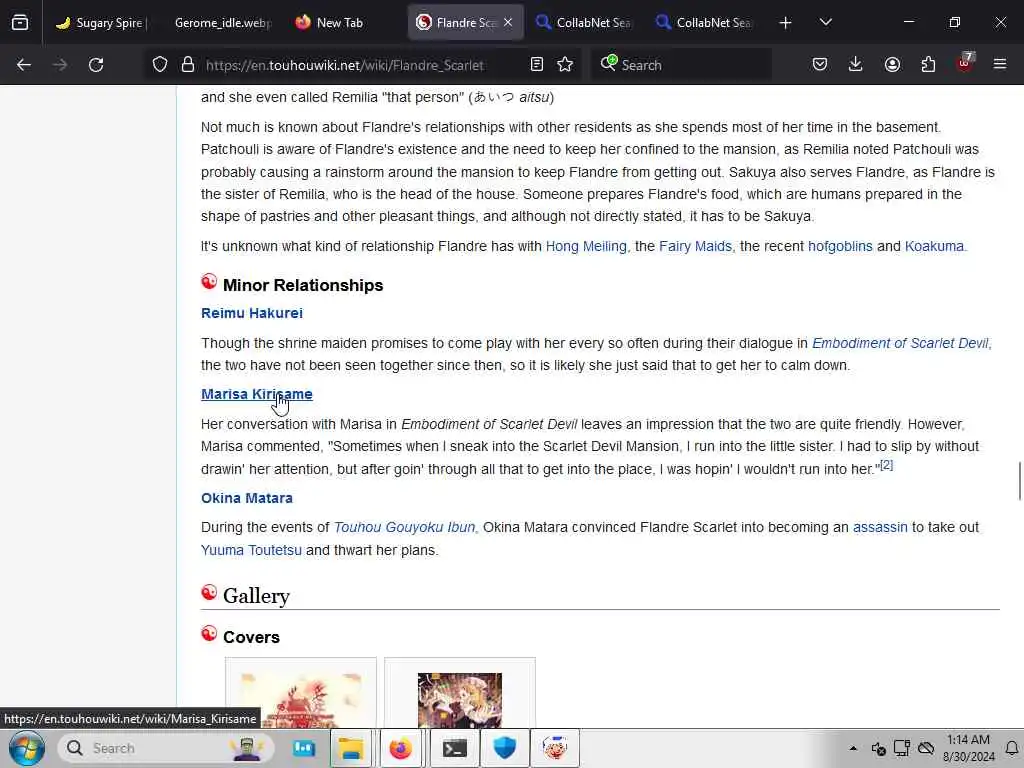Open the terminal taskbar icon
The width and height of the screenshot is (1024, 768).
pyautogui.click(x=455, y=748)
